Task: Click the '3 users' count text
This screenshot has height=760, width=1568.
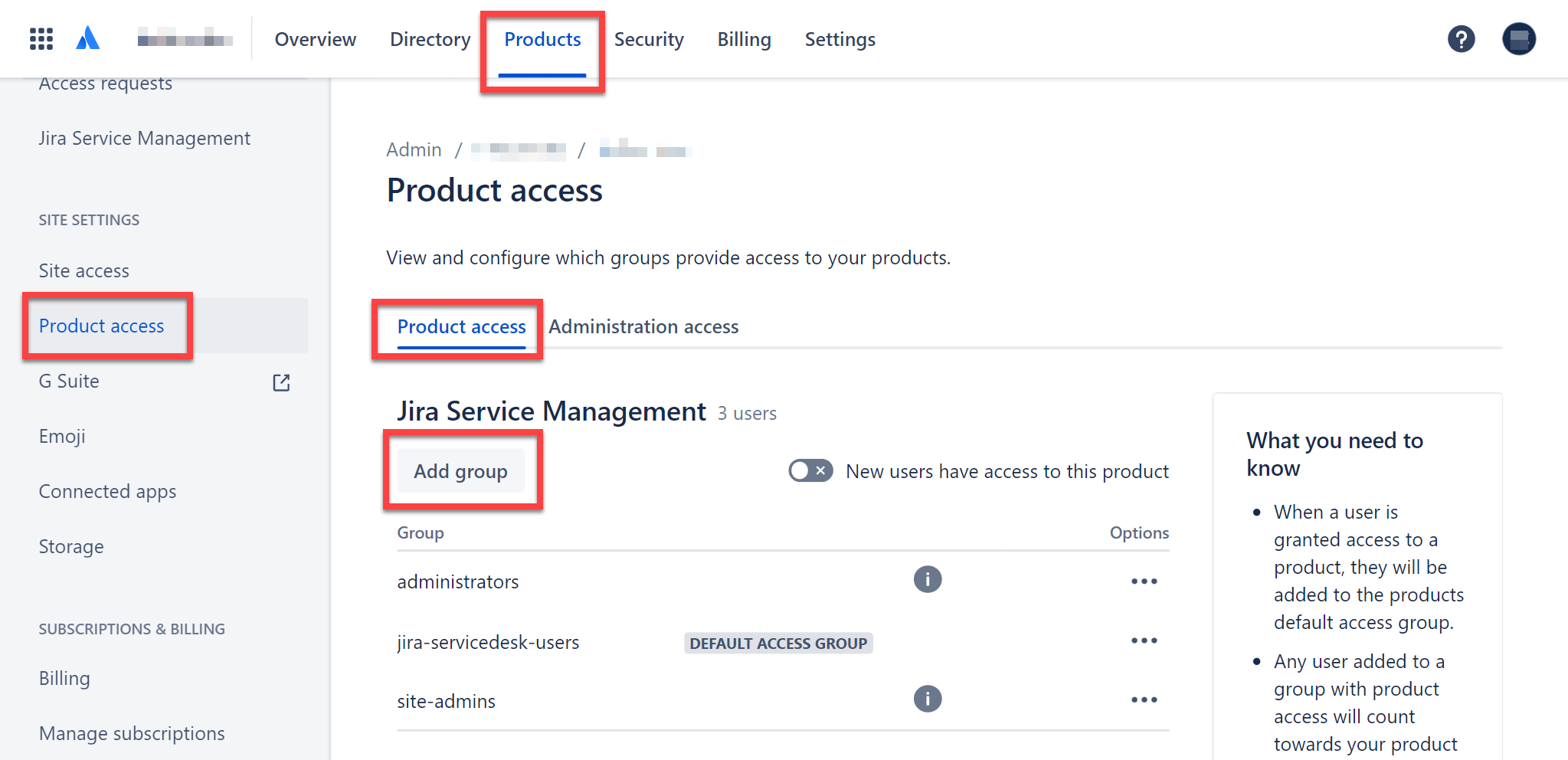Action: tap(747, 414)
